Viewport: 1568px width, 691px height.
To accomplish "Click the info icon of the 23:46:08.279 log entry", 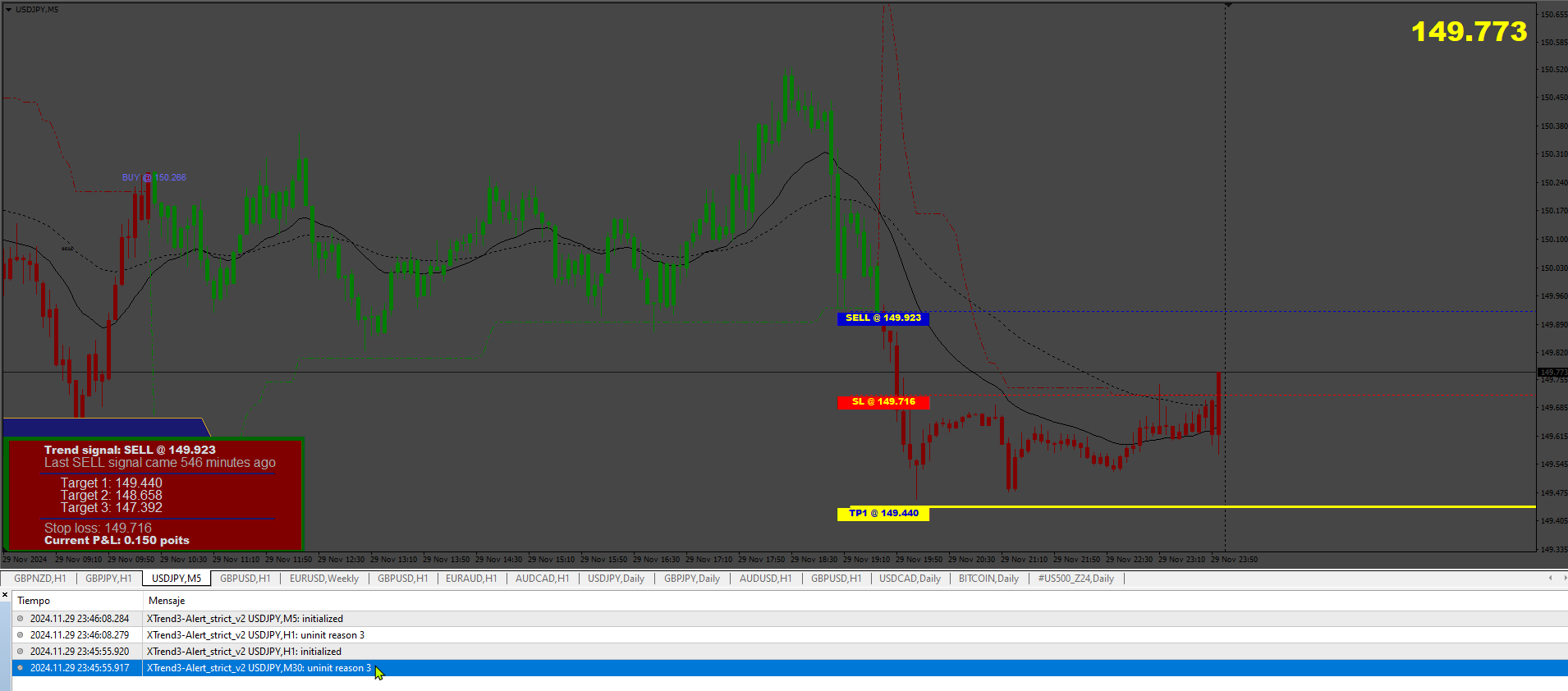I will pos(21,635).
